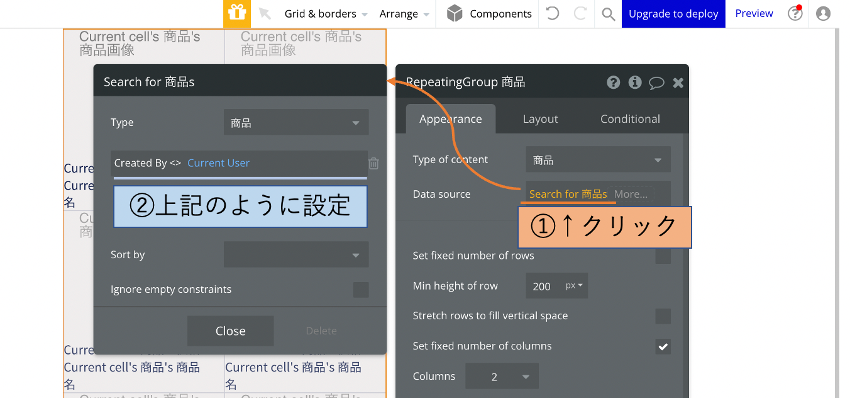
Task: Click the Search for 商品s data source
Action: tap(568, 194)
